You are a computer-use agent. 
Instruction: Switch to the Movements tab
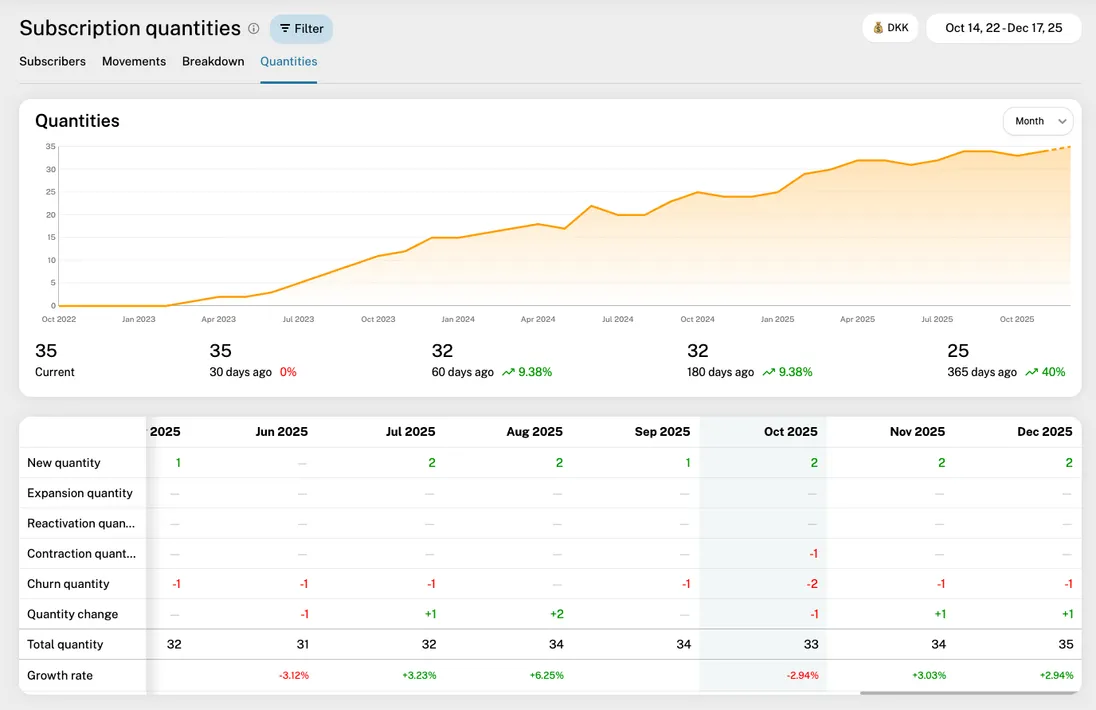coord(134,61)
